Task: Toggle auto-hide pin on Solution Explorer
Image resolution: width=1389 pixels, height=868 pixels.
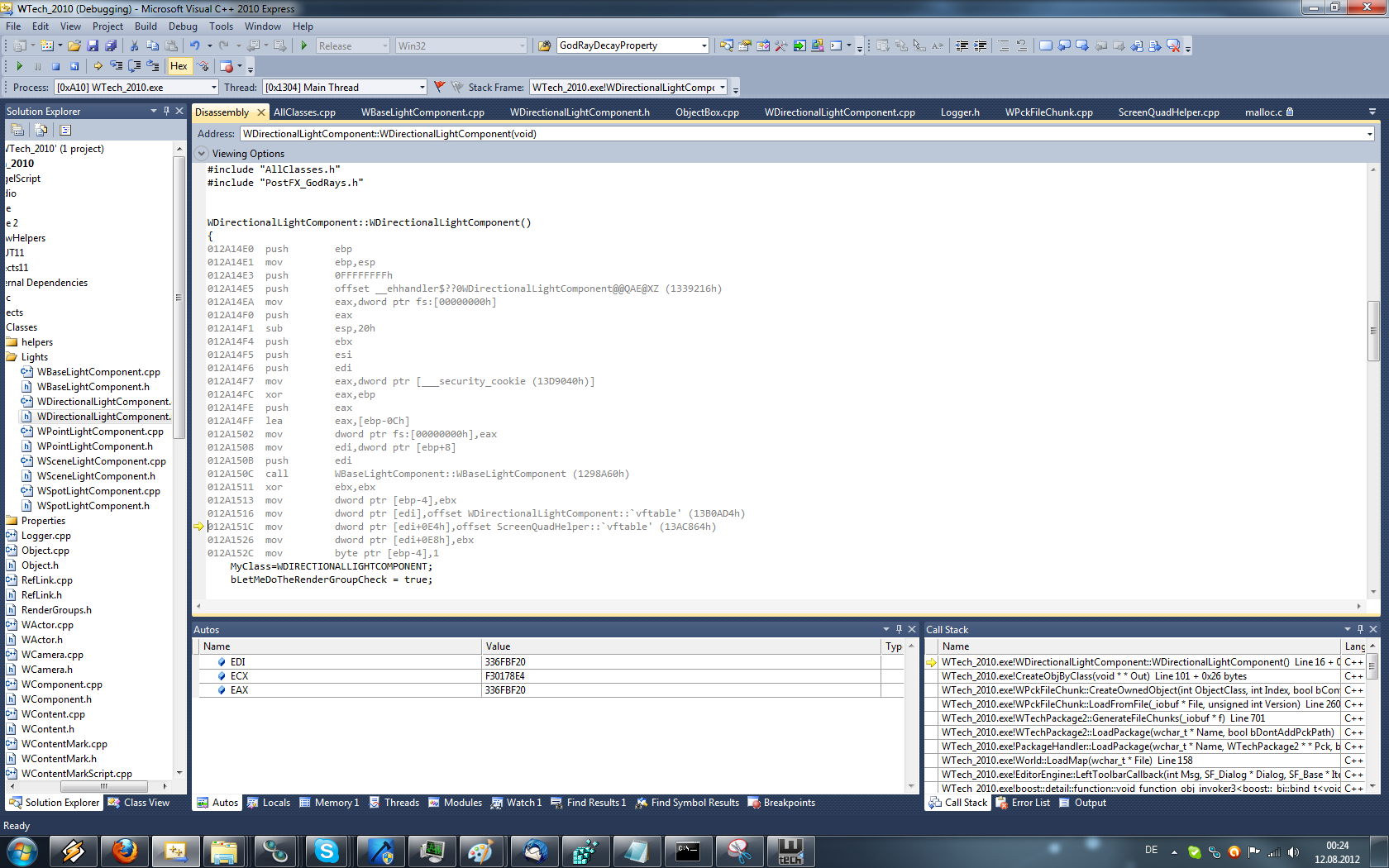Action: coord(166,111)
